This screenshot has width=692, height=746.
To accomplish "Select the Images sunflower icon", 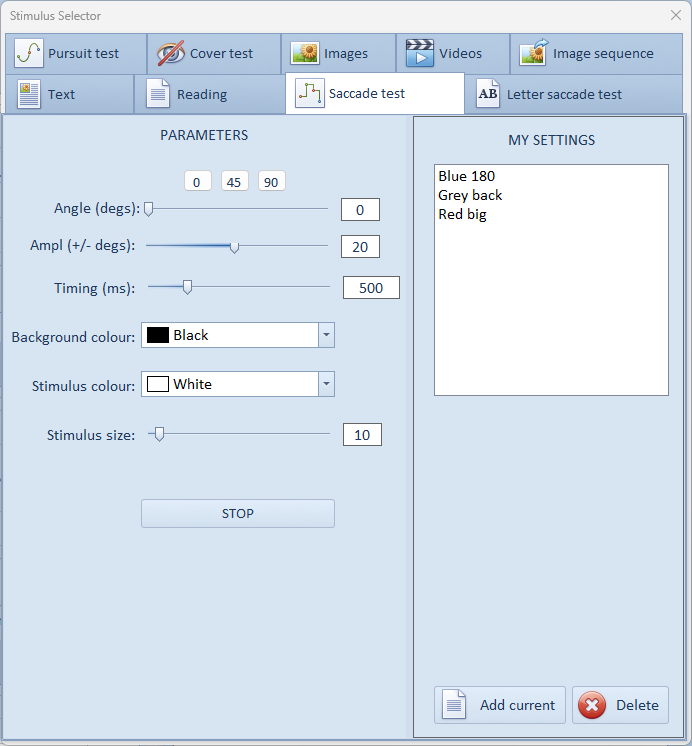I will click(x=304, y=53).
